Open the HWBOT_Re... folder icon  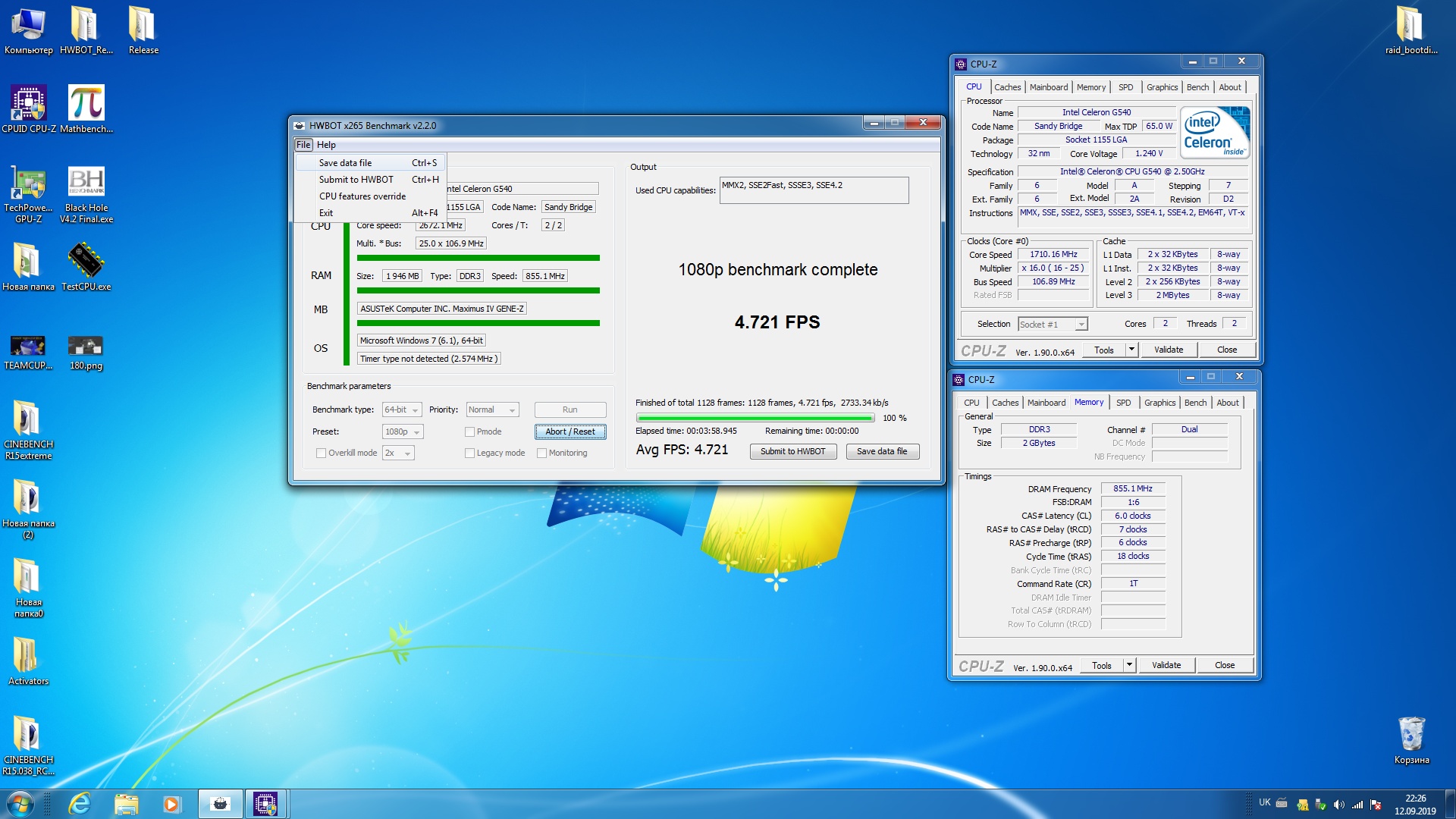click(86, 32)
